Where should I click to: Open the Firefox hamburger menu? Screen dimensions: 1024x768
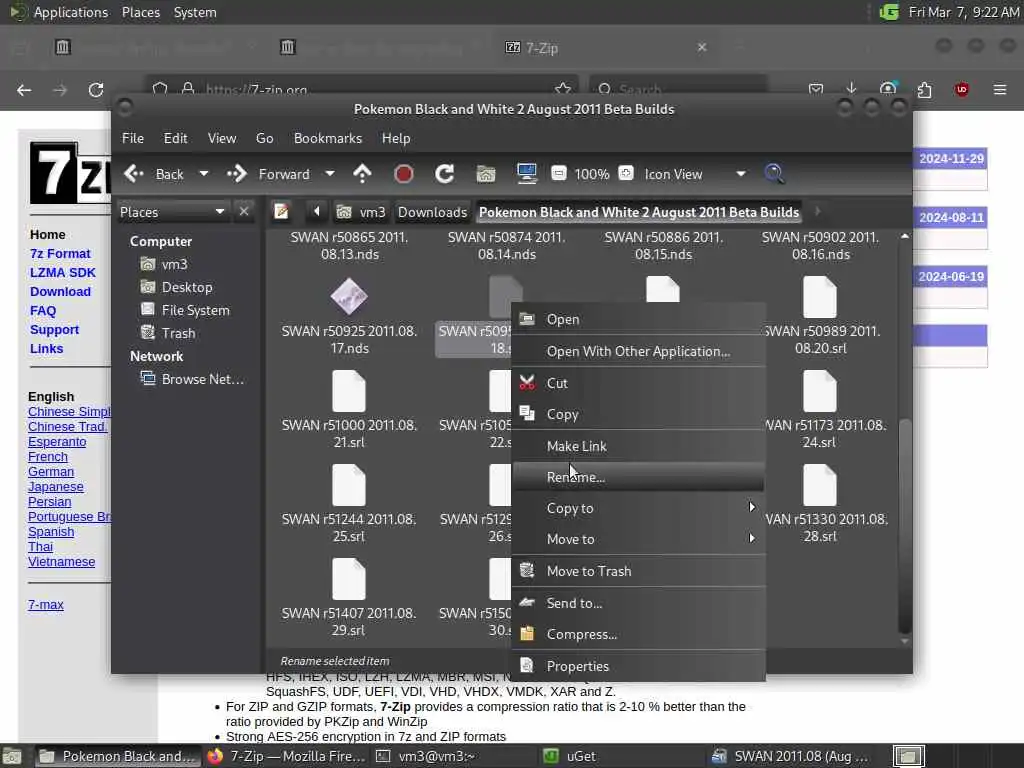pos(1000,89)
